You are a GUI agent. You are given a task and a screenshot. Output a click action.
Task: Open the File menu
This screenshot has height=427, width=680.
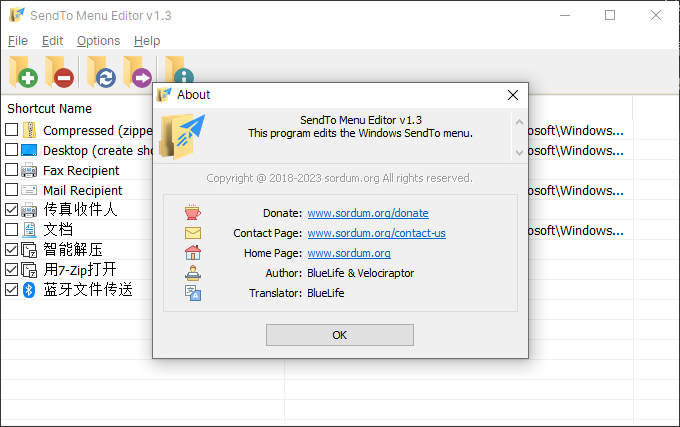(x=18, y=41)
